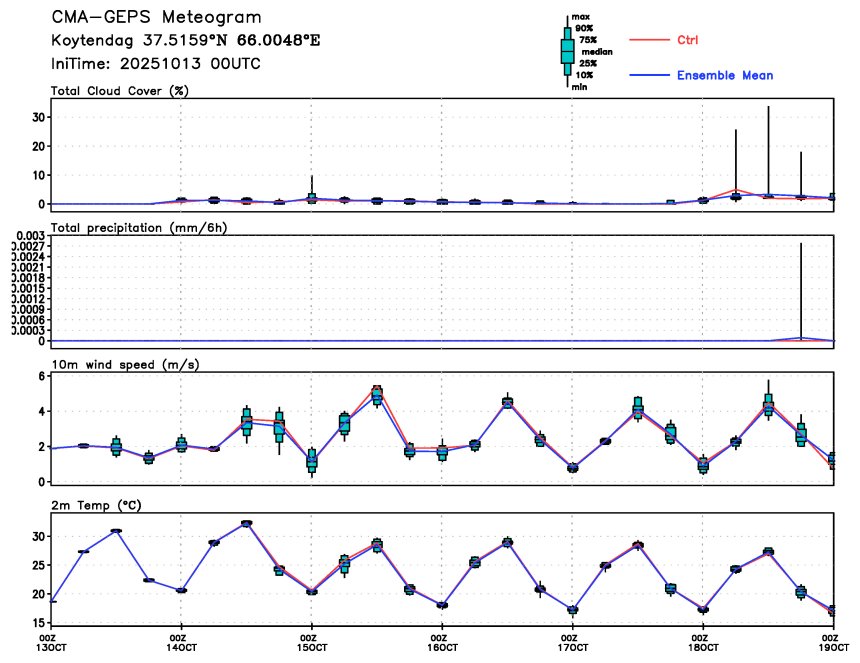The height and width of the screenshot is (663, 860).
Task: Click the '0.003' precipitation axis value
Action: [x=31, y=236]
